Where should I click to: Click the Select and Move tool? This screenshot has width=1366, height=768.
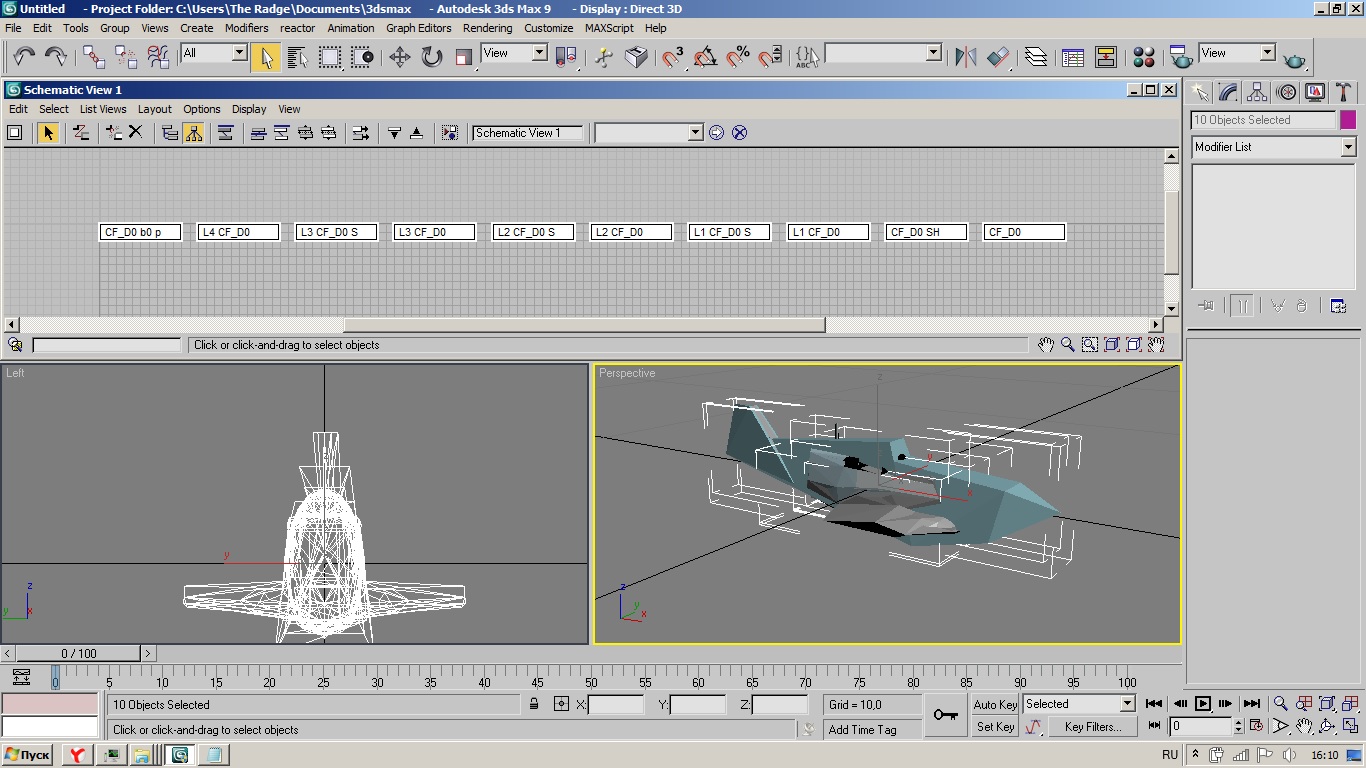tap(400, 57)
